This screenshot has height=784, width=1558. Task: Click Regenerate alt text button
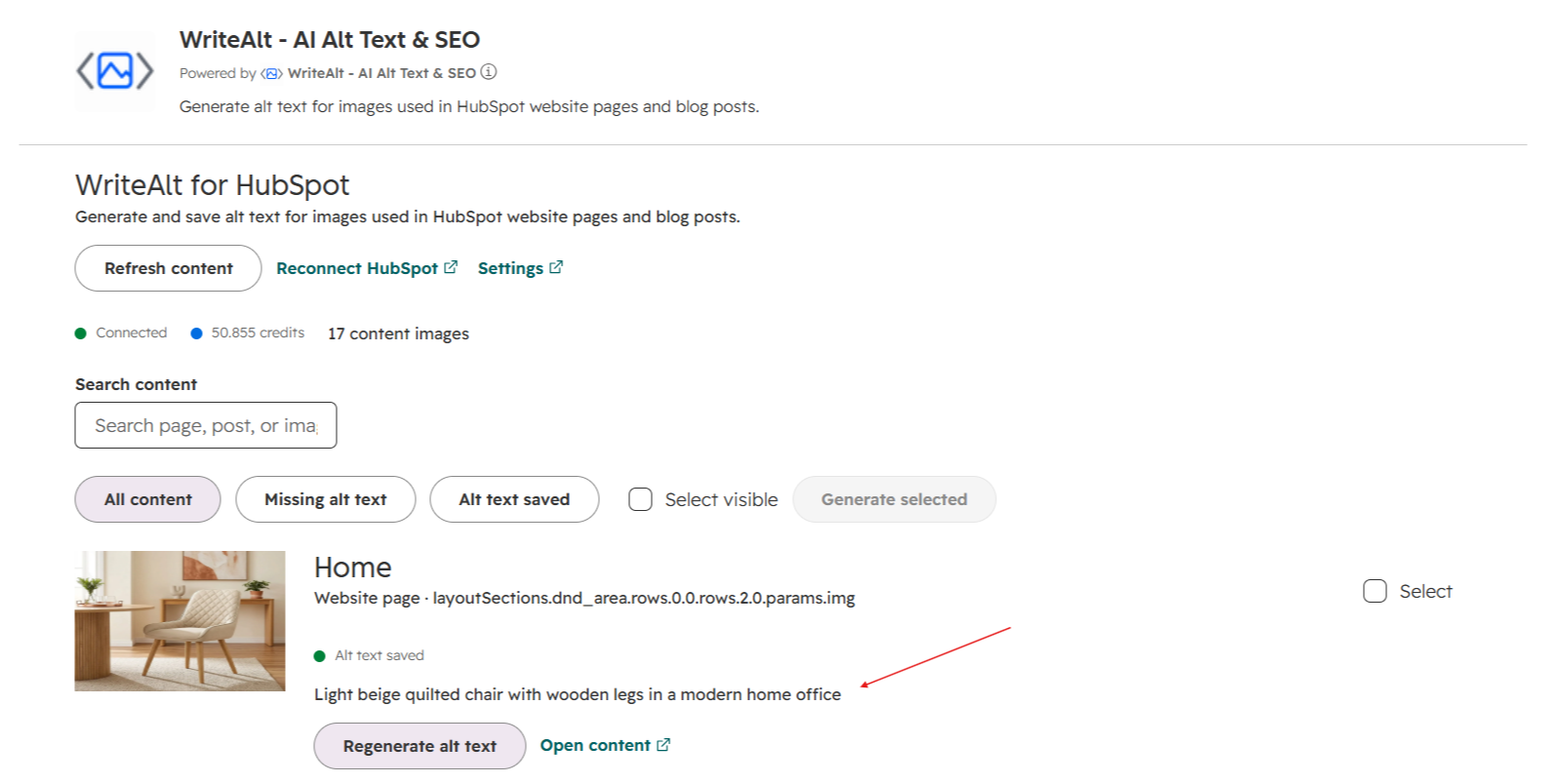click(419, 746)
